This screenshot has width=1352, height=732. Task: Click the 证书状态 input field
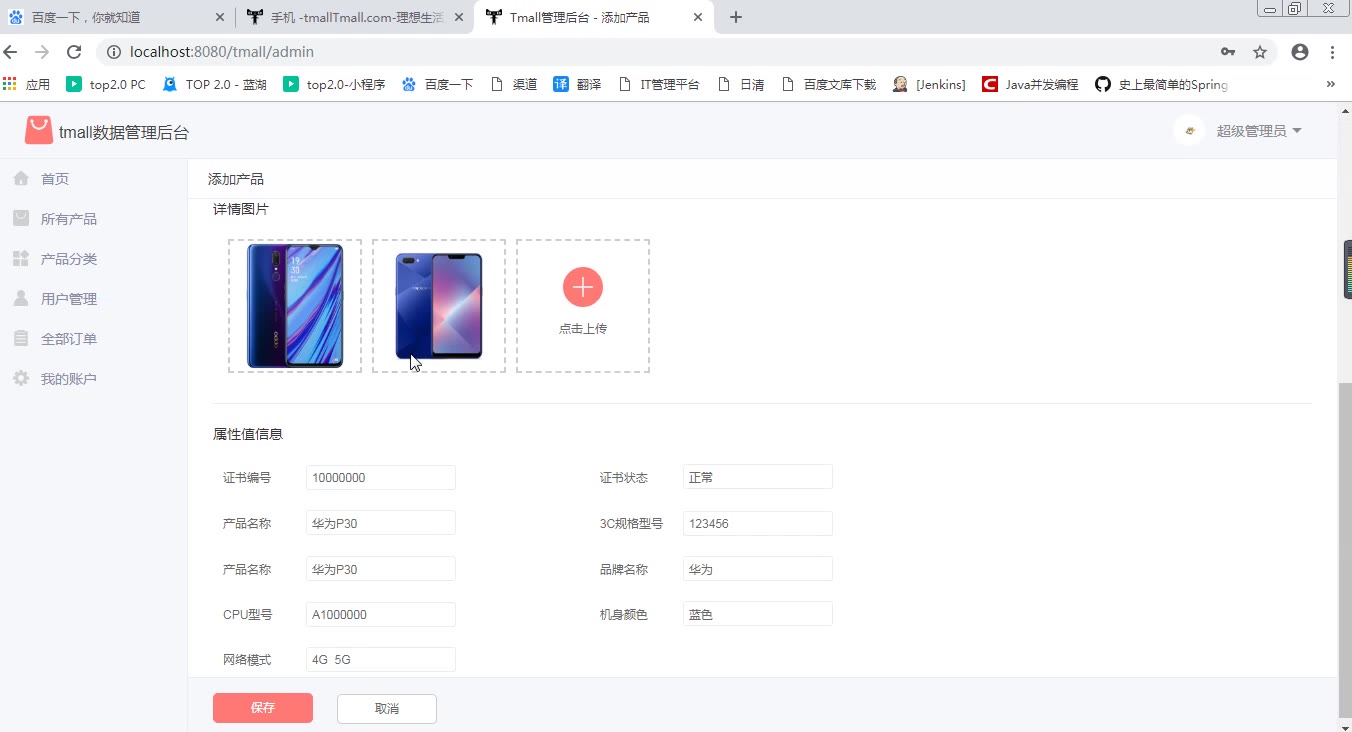click(758, 478)
